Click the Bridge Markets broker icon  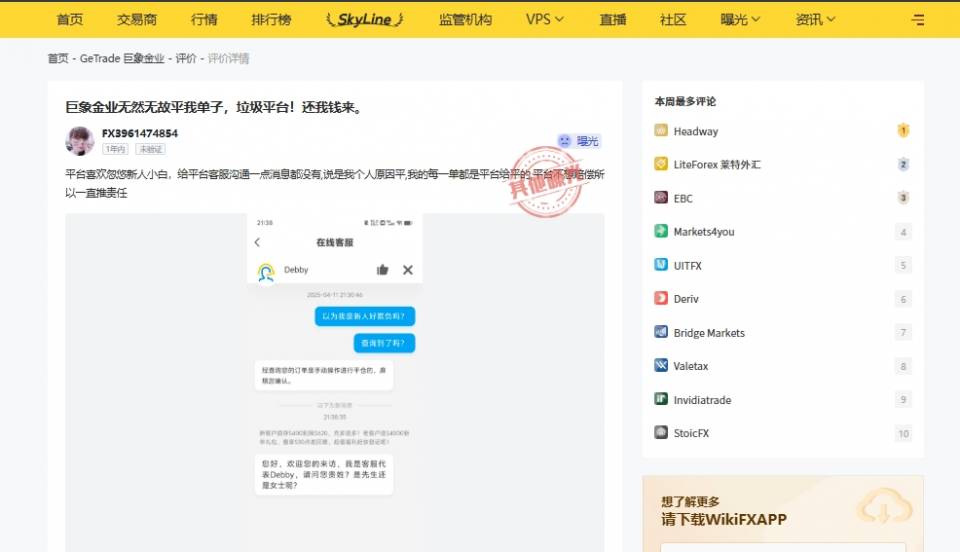661,332
